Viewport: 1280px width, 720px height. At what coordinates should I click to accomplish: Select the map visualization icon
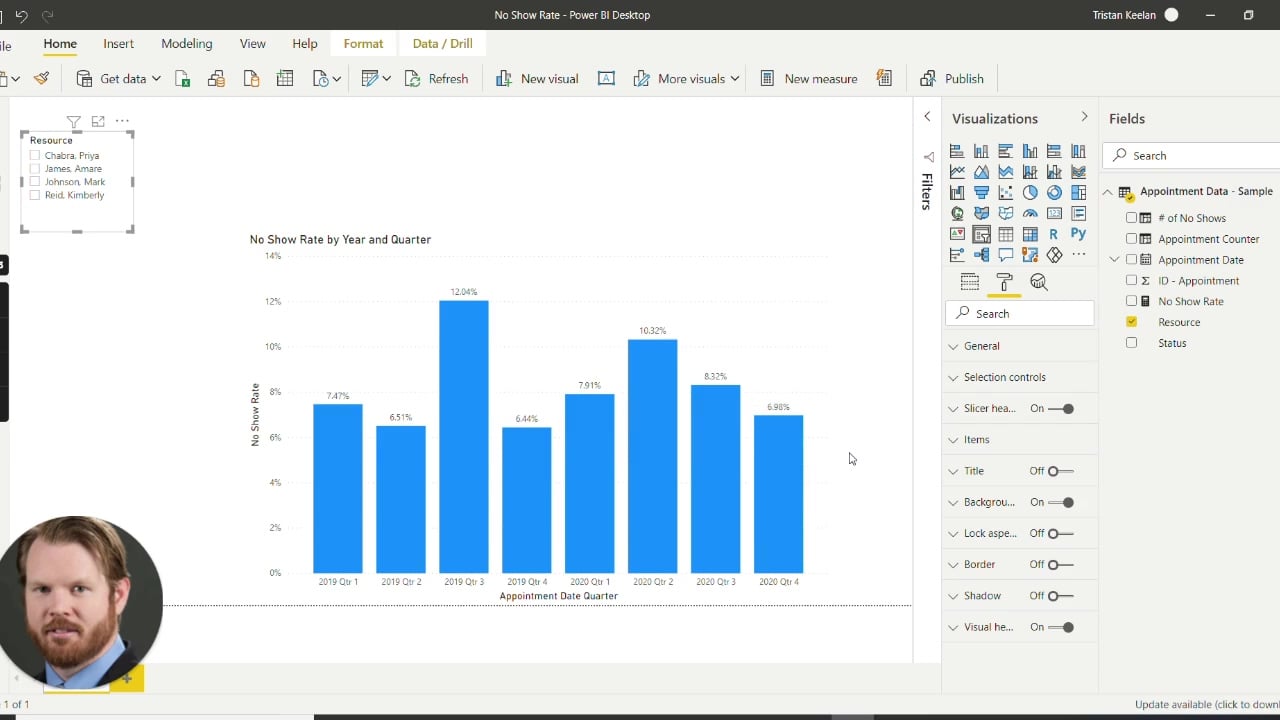pyautogui.click(x=956, y=213)
